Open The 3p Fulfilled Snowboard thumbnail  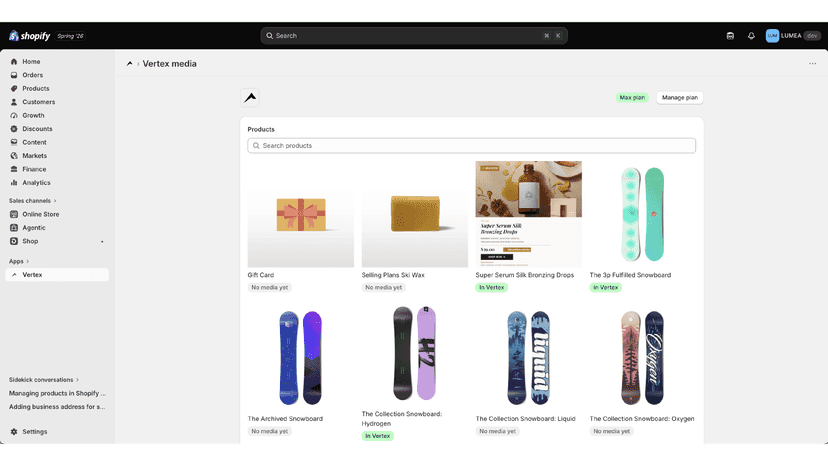click(643, 214)
